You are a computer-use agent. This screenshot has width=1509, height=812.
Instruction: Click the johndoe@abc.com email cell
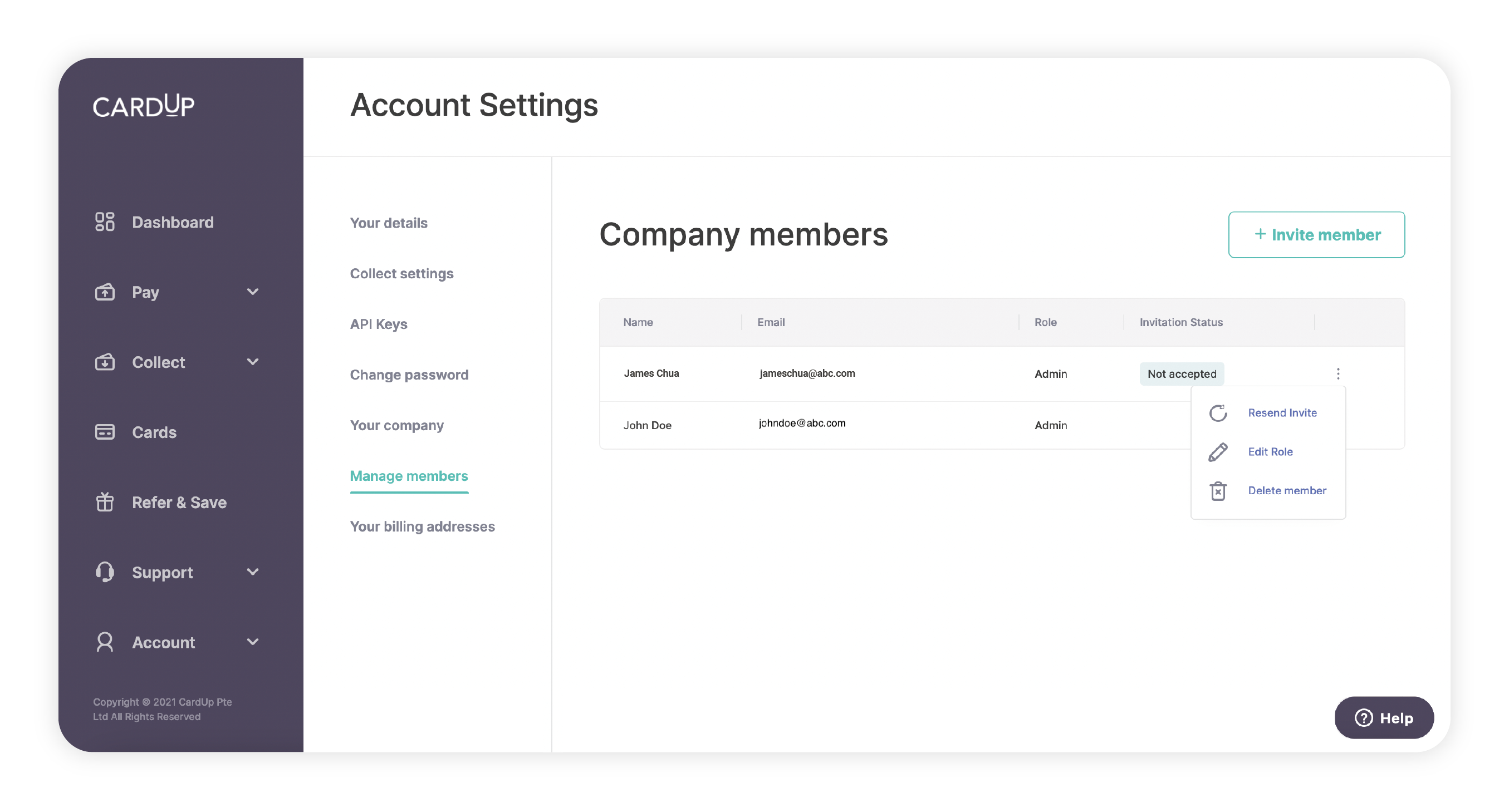coord(801,424)
